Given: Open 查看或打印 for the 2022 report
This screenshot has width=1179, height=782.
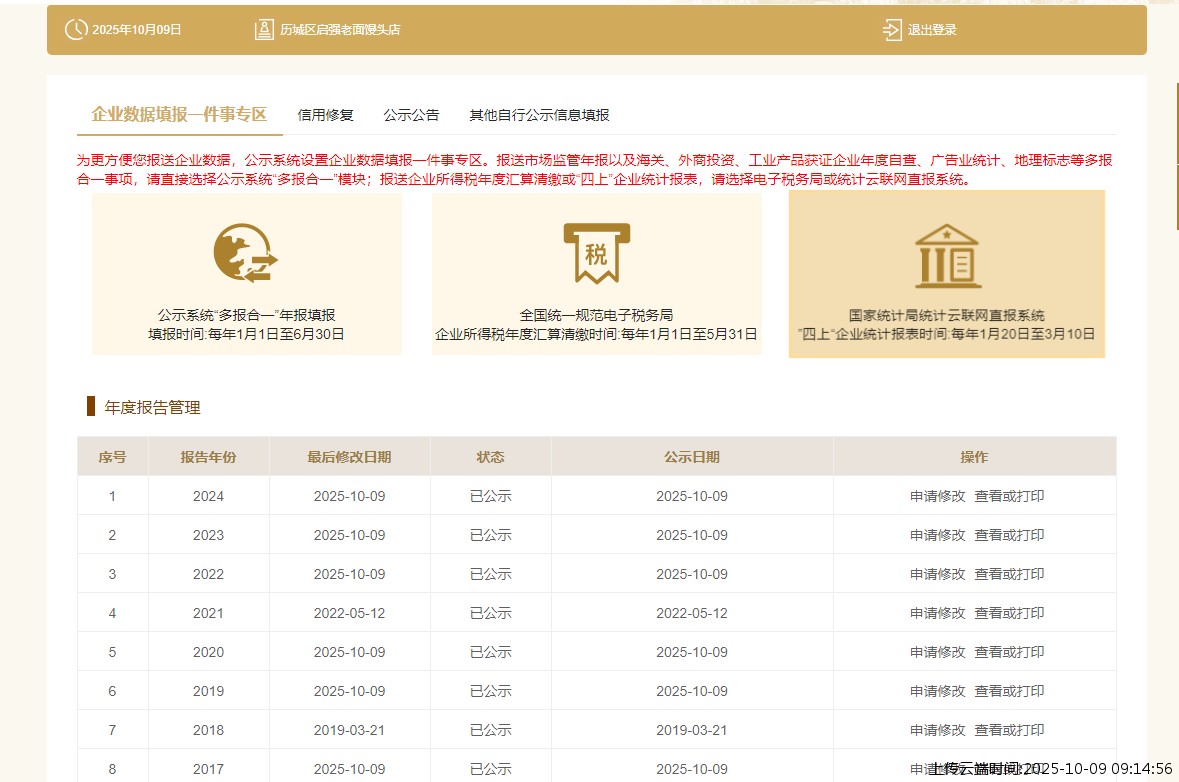Looking at the screenshot, I should (1009, 574).
